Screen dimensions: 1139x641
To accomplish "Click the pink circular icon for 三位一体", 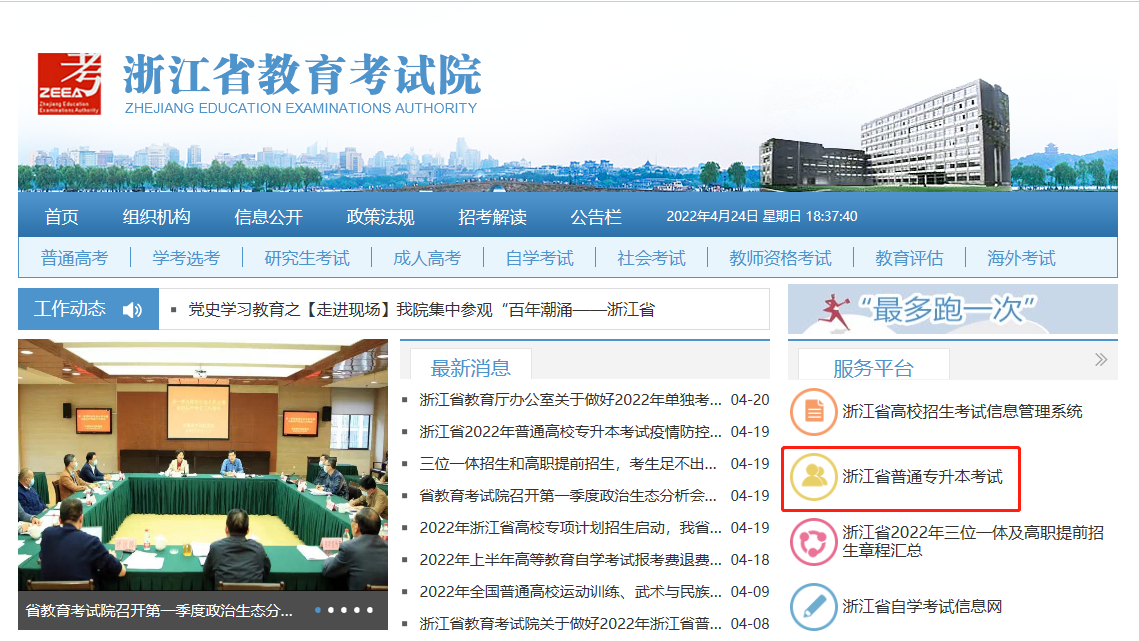I will (x=813, y=542).
